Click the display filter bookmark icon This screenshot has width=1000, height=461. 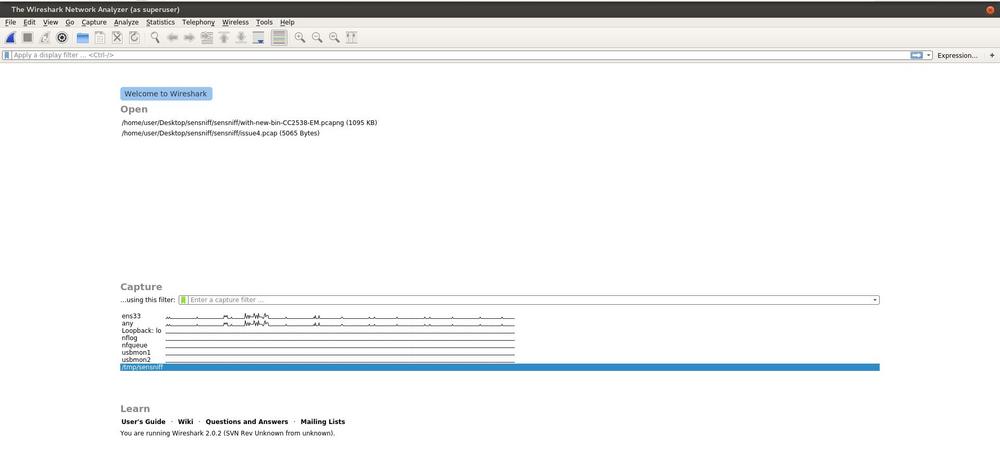(7, 55)
